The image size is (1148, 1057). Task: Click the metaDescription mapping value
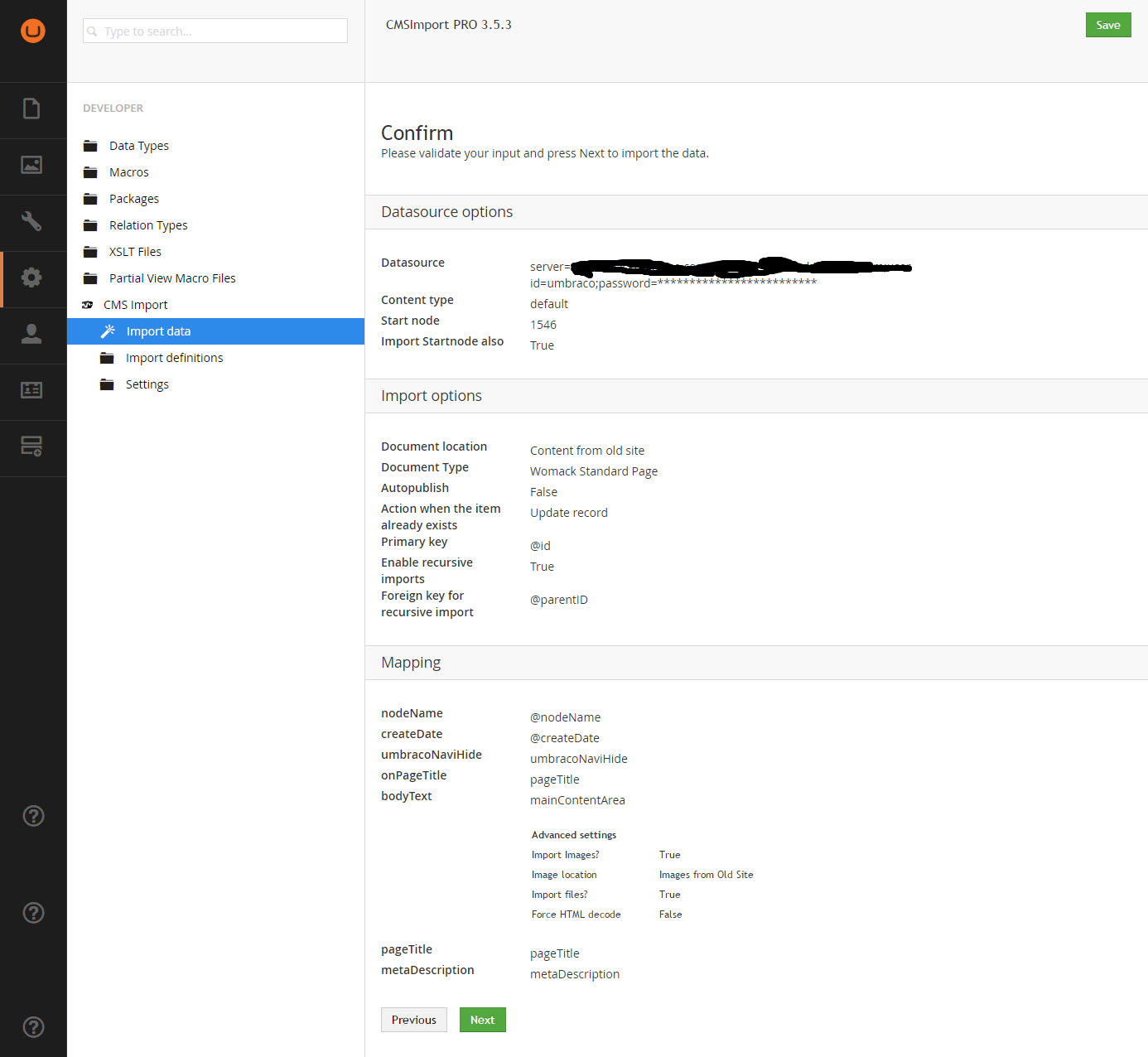[575, 974]
